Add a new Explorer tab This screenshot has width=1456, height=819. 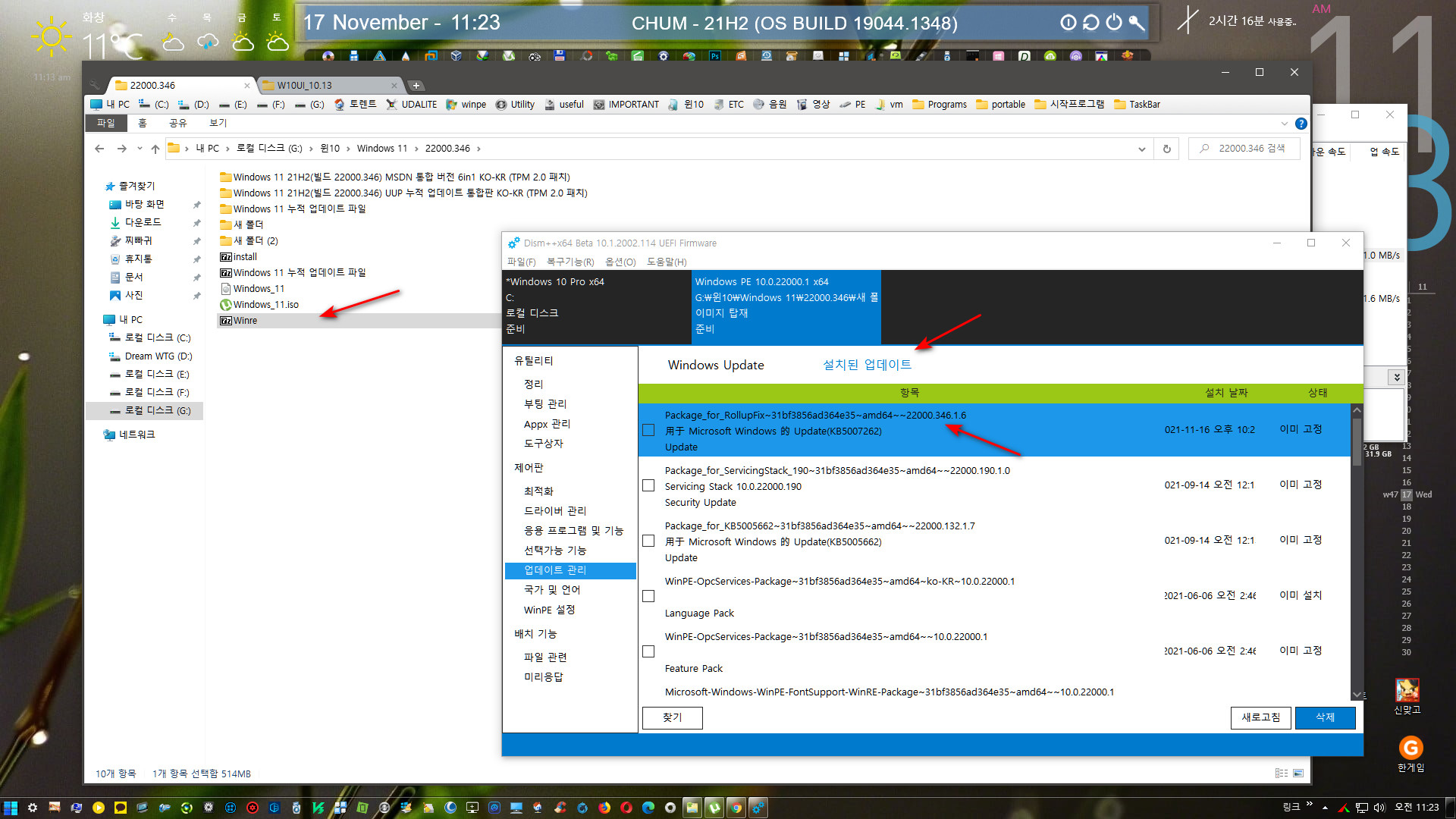click(416, 86)
